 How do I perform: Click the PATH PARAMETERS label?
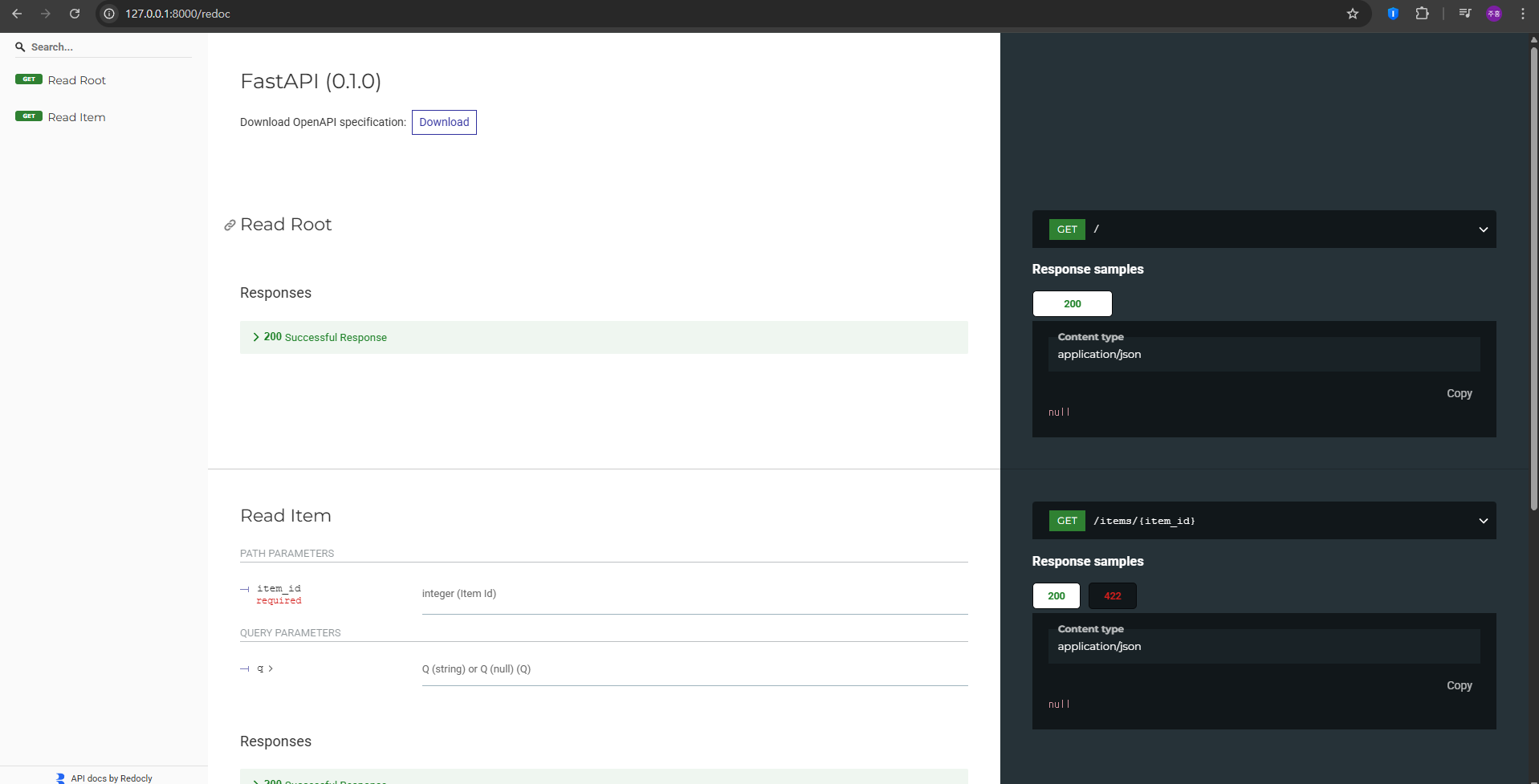tap(287, 554)
